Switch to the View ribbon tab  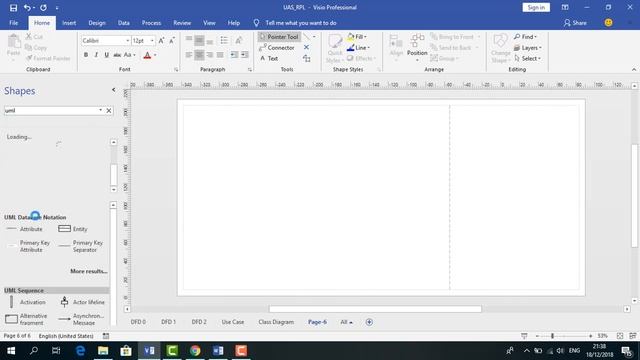tap(209, 23)
